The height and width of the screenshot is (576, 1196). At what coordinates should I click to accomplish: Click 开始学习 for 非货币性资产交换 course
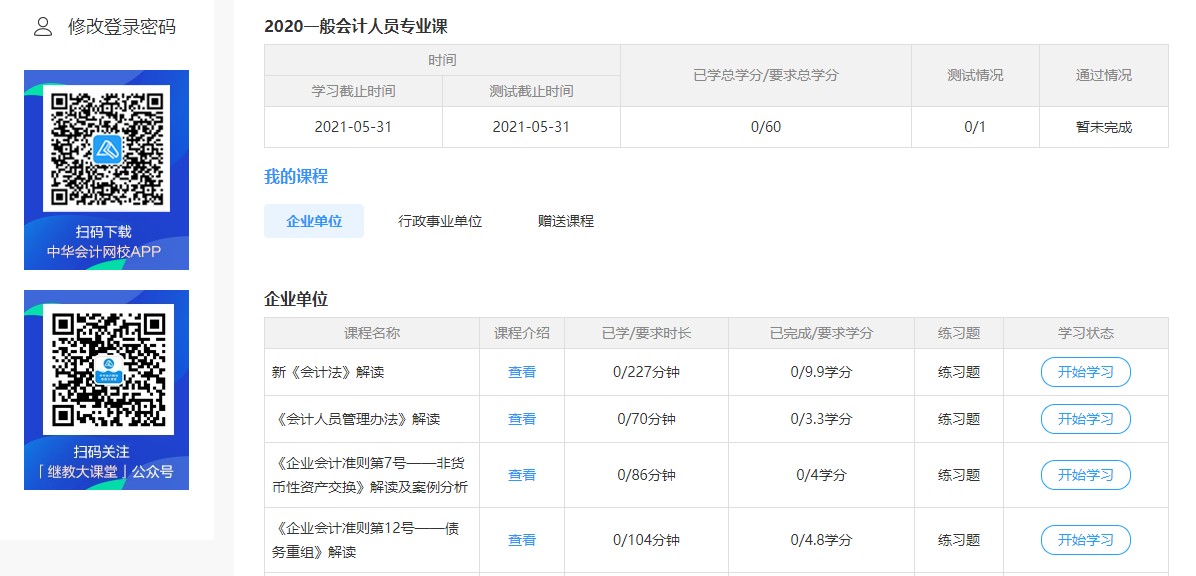(1086, 475)
